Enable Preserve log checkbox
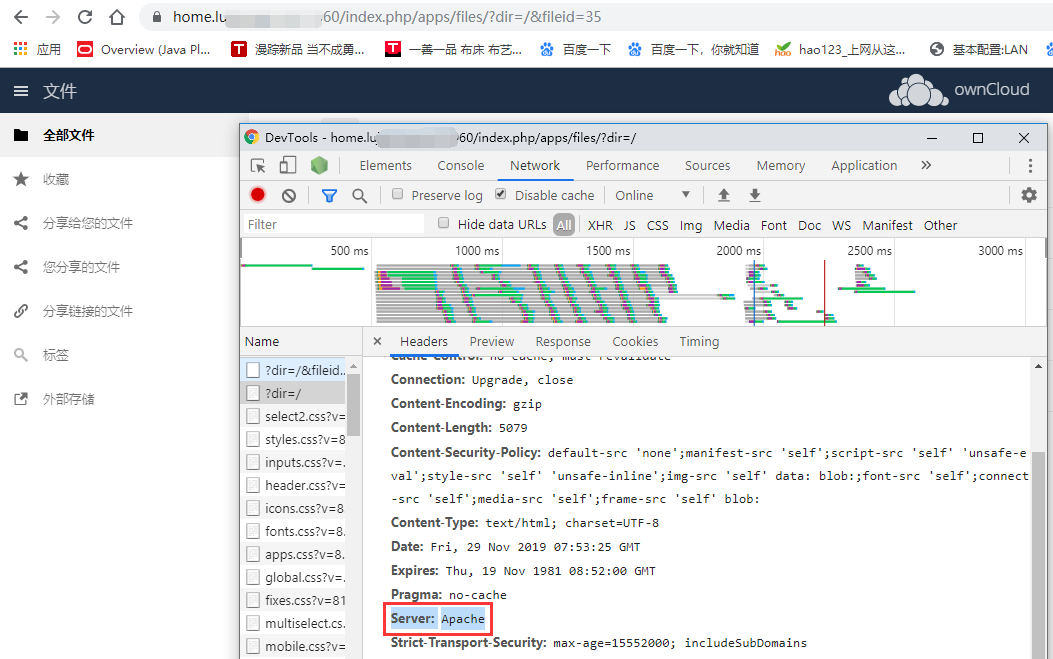The image size is (1053, 659). click(398, 194)
